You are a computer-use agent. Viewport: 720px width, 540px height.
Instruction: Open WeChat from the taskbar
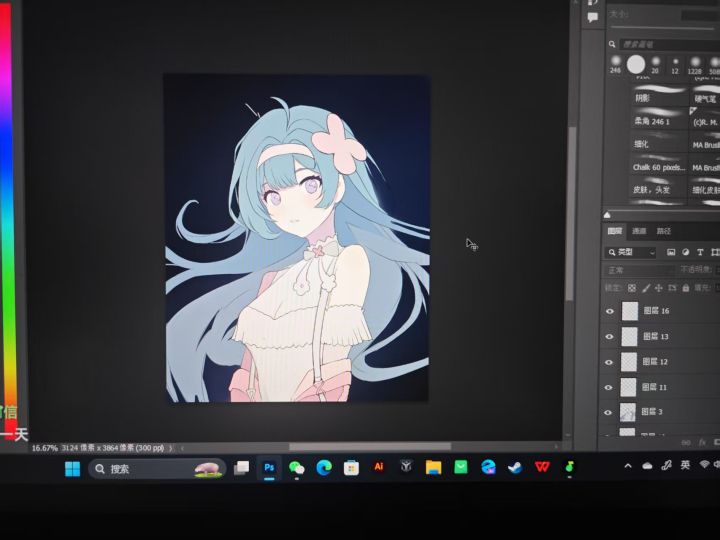tap(297, 467)
